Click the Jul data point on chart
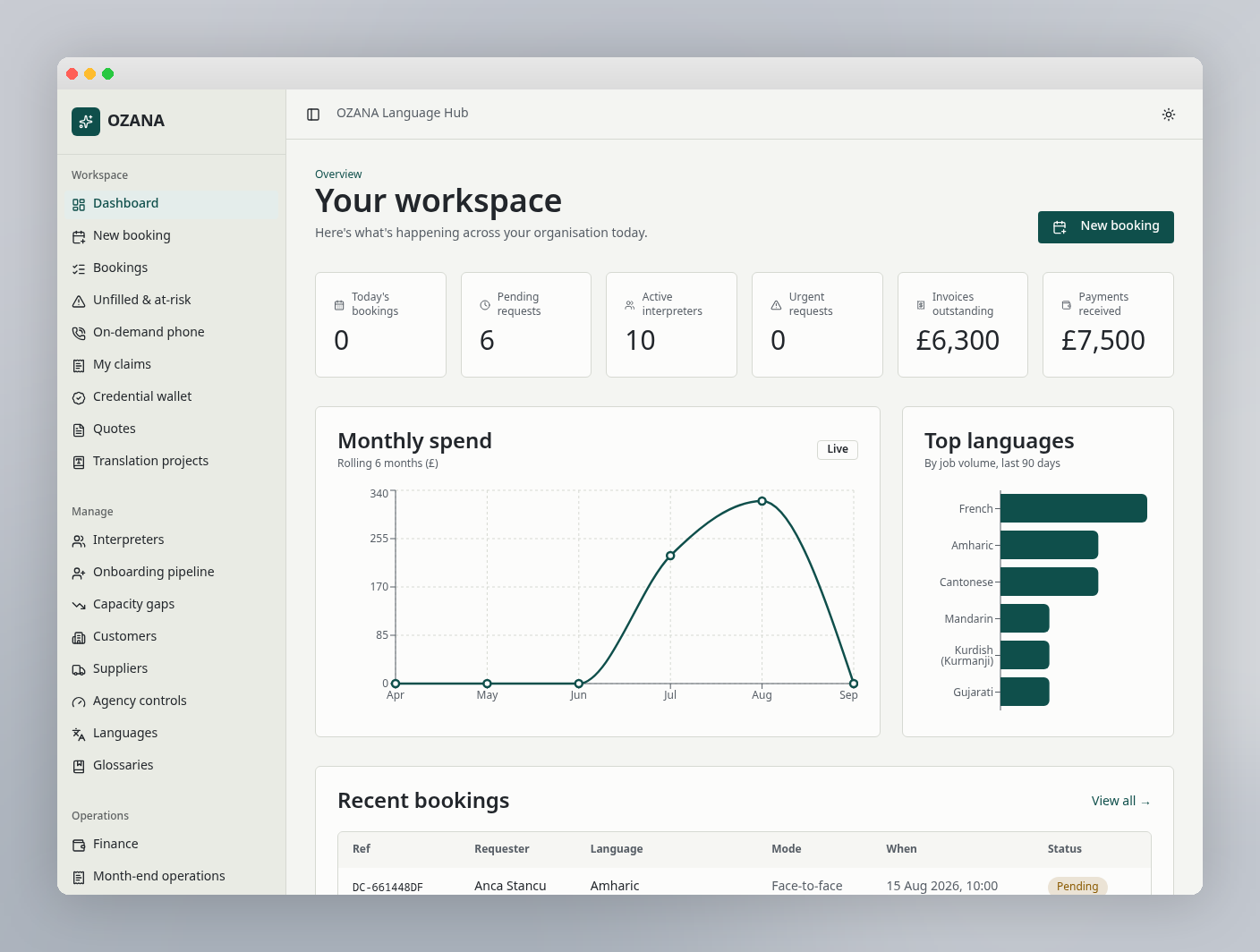Screen dimensions: 1260x952 click(670, 556)
